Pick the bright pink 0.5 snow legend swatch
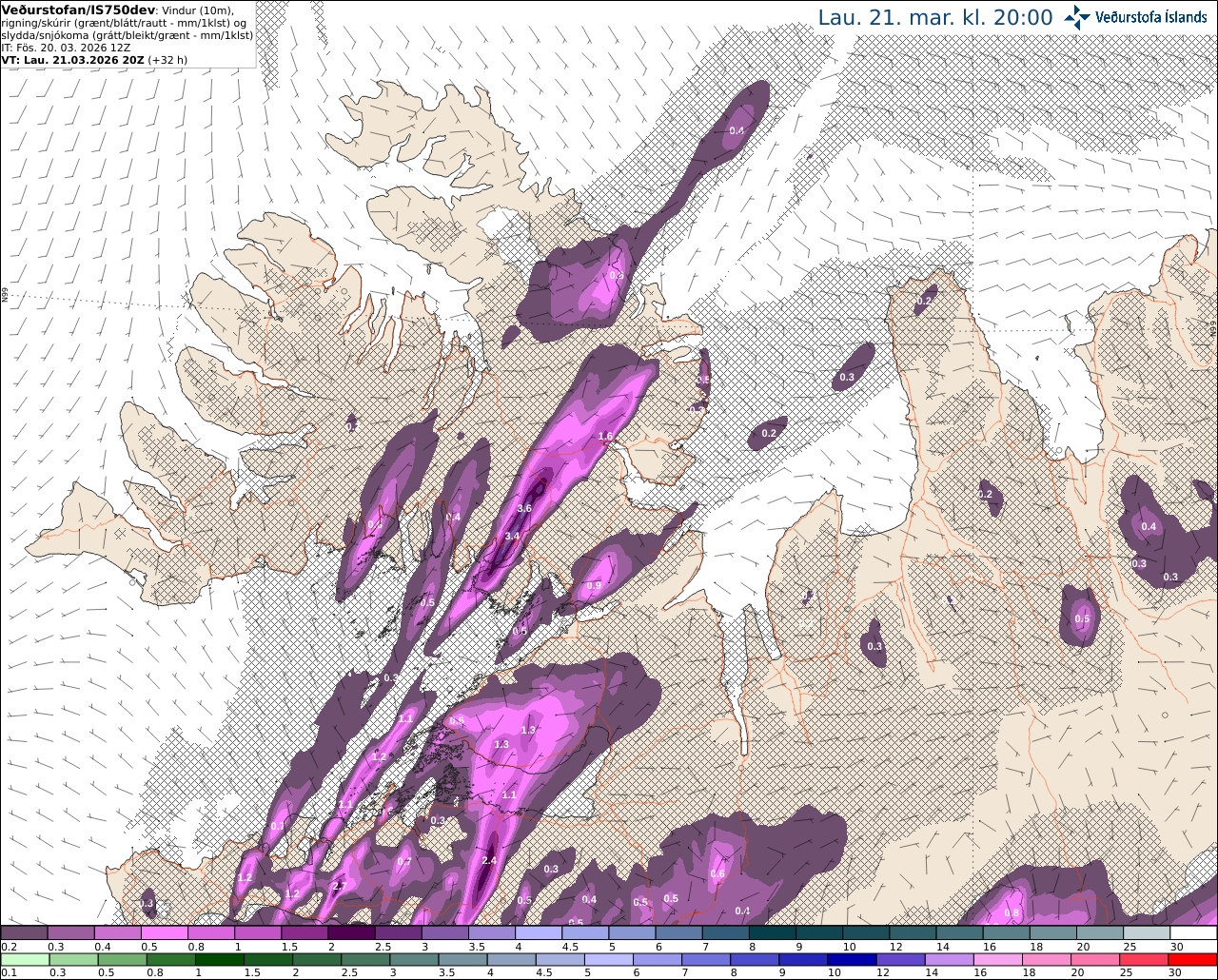 pos(164,933)
